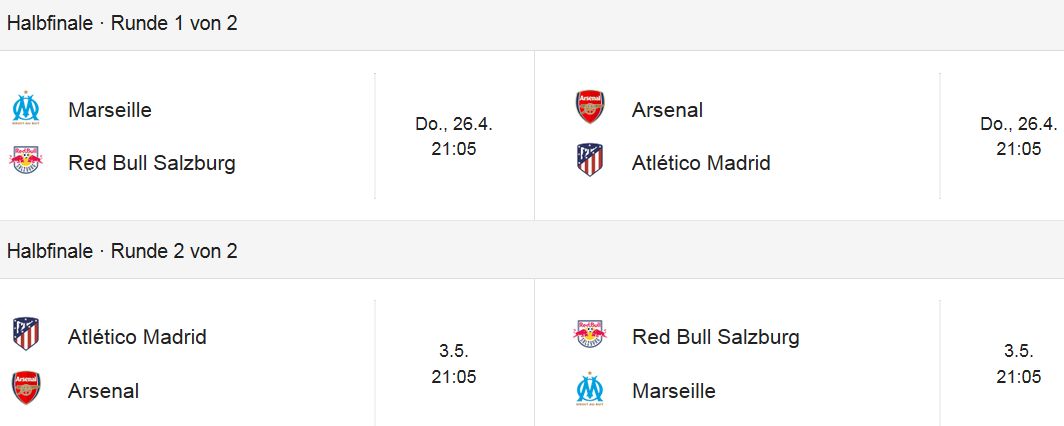Select Arsenal team name in round 1
This screenshot has width=1064, height=426.
(667, 110)
